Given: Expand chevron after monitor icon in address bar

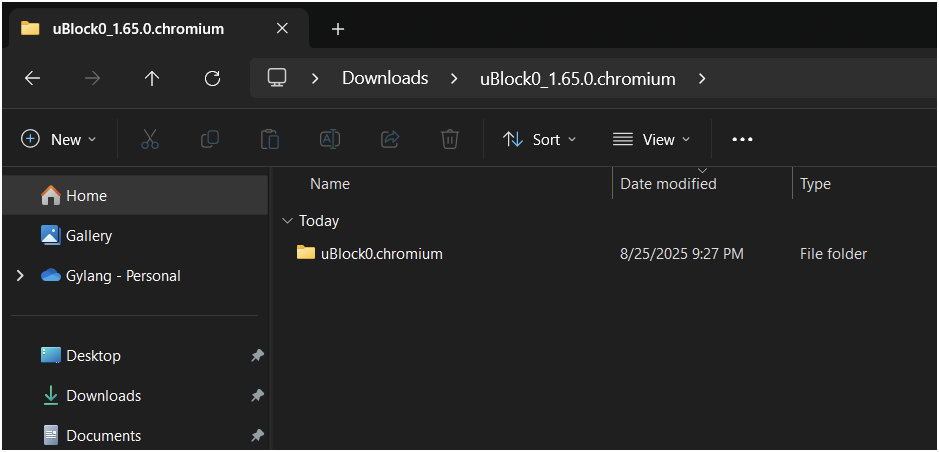Looking at the screenshot, I should point(315,78).
